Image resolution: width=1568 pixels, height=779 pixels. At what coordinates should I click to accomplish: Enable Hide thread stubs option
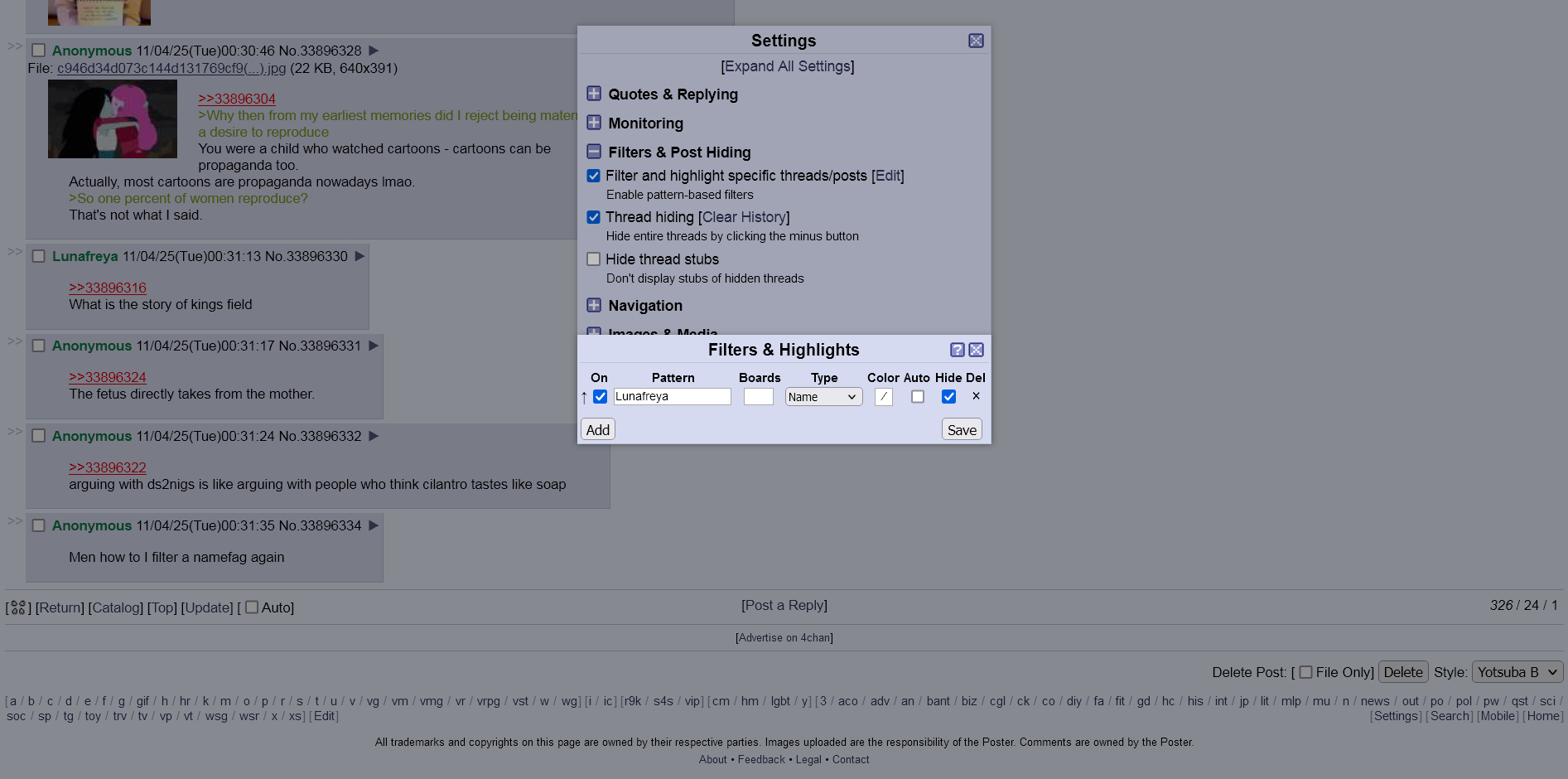pyautogui.click(x=594, y=259)
